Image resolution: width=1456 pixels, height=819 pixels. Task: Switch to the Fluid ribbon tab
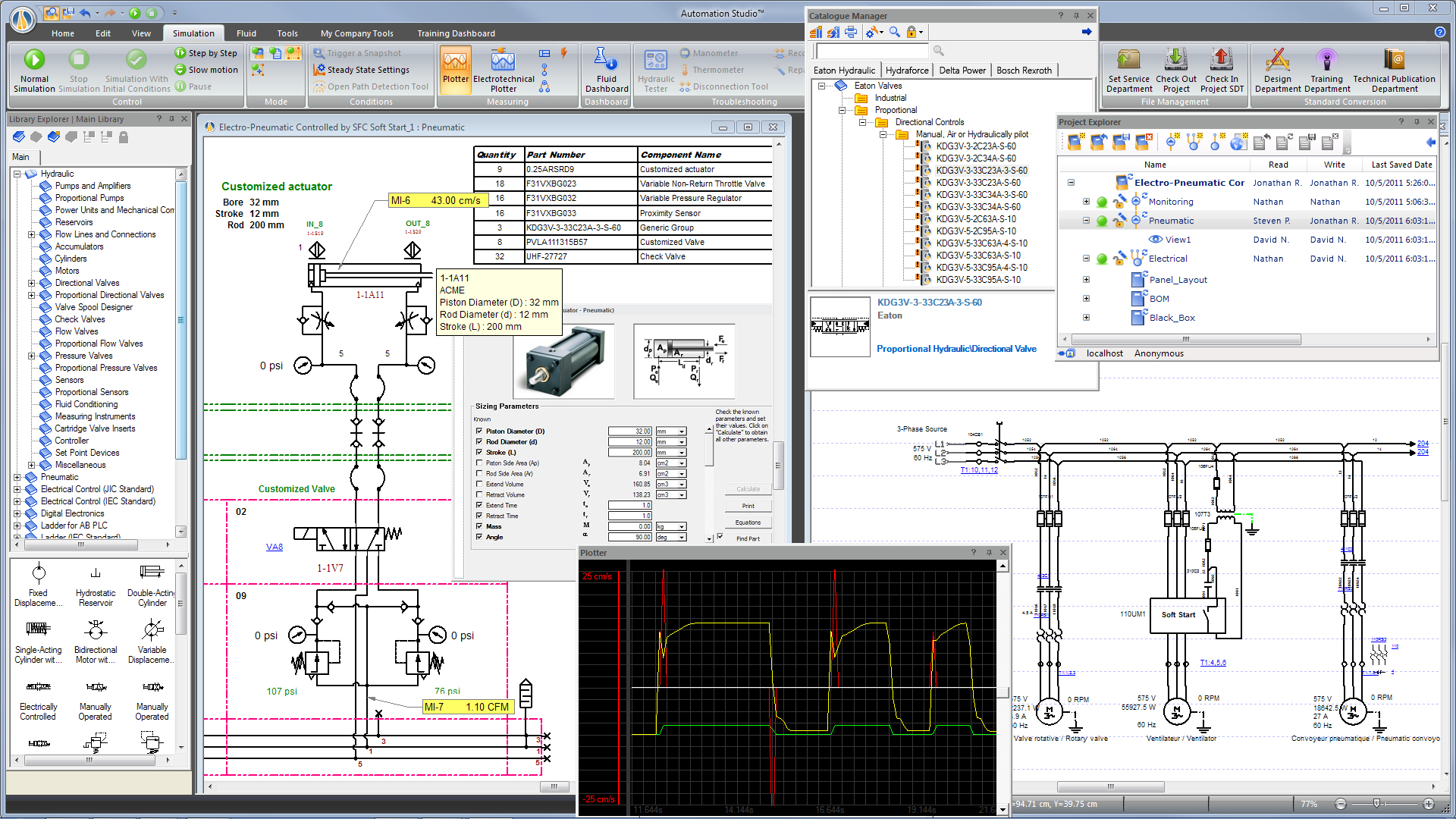[x=246, y=33]
